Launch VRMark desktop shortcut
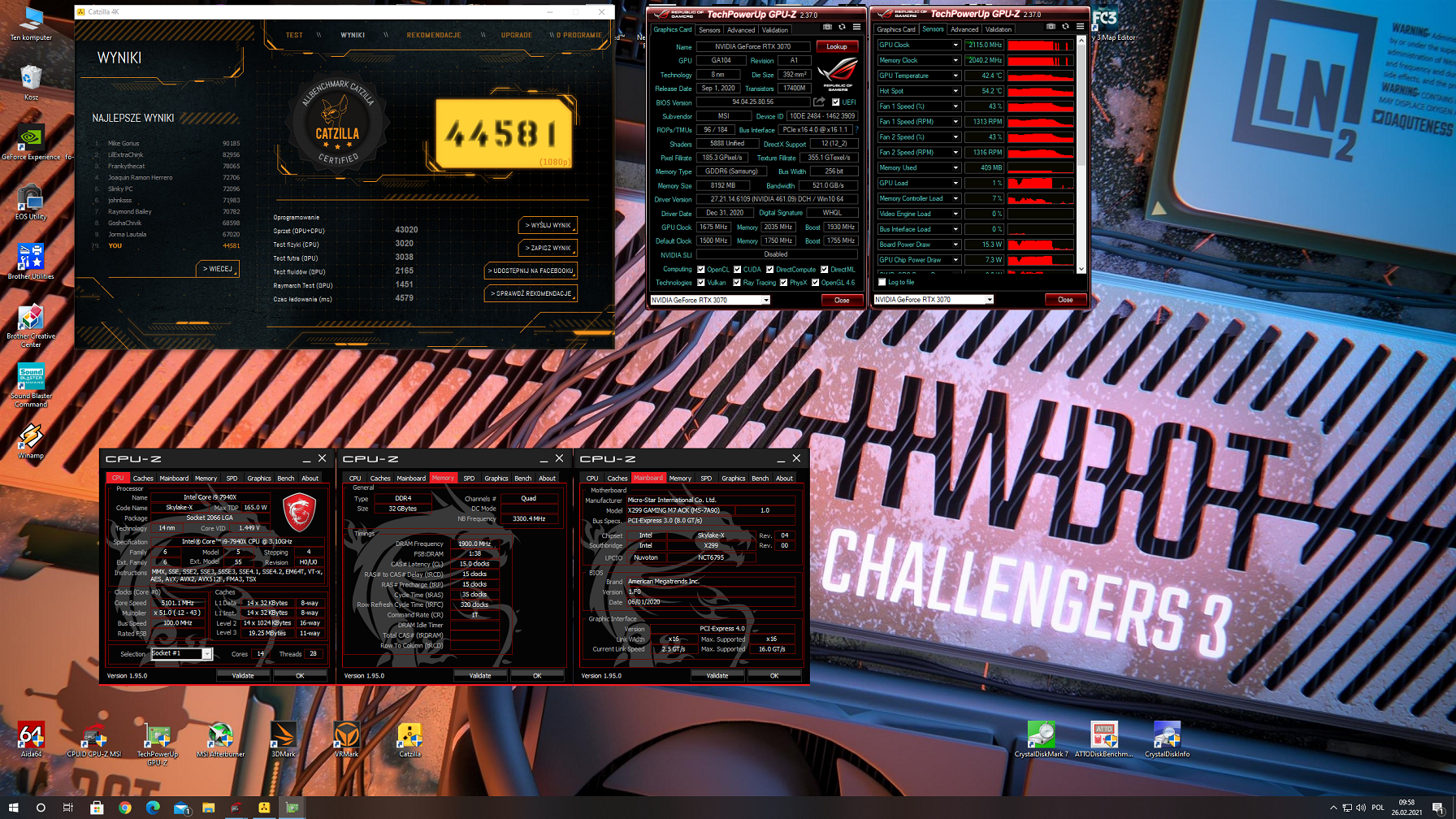 pyautogui.click(x=347, y=739)
